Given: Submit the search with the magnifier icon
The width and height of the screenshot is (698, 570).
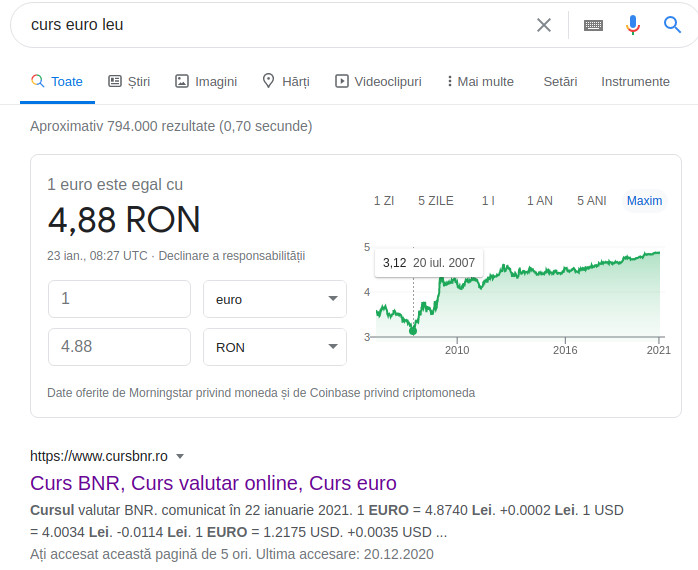Looking at the screenshot, I should pyautogui.click(x=672, y=25).
